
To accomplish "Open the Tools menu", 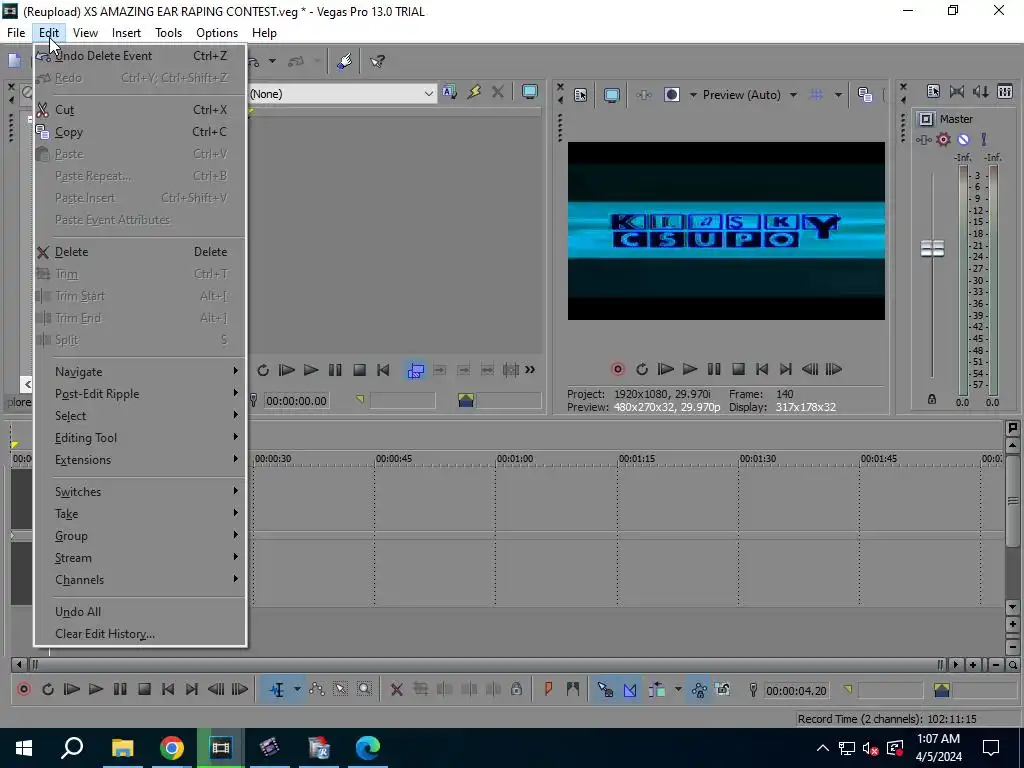I will (x=168, y=33).
